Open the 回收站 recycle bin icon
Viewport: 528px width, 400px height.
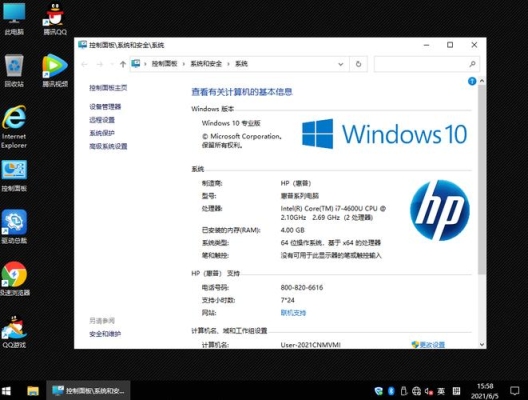point(14,71)
